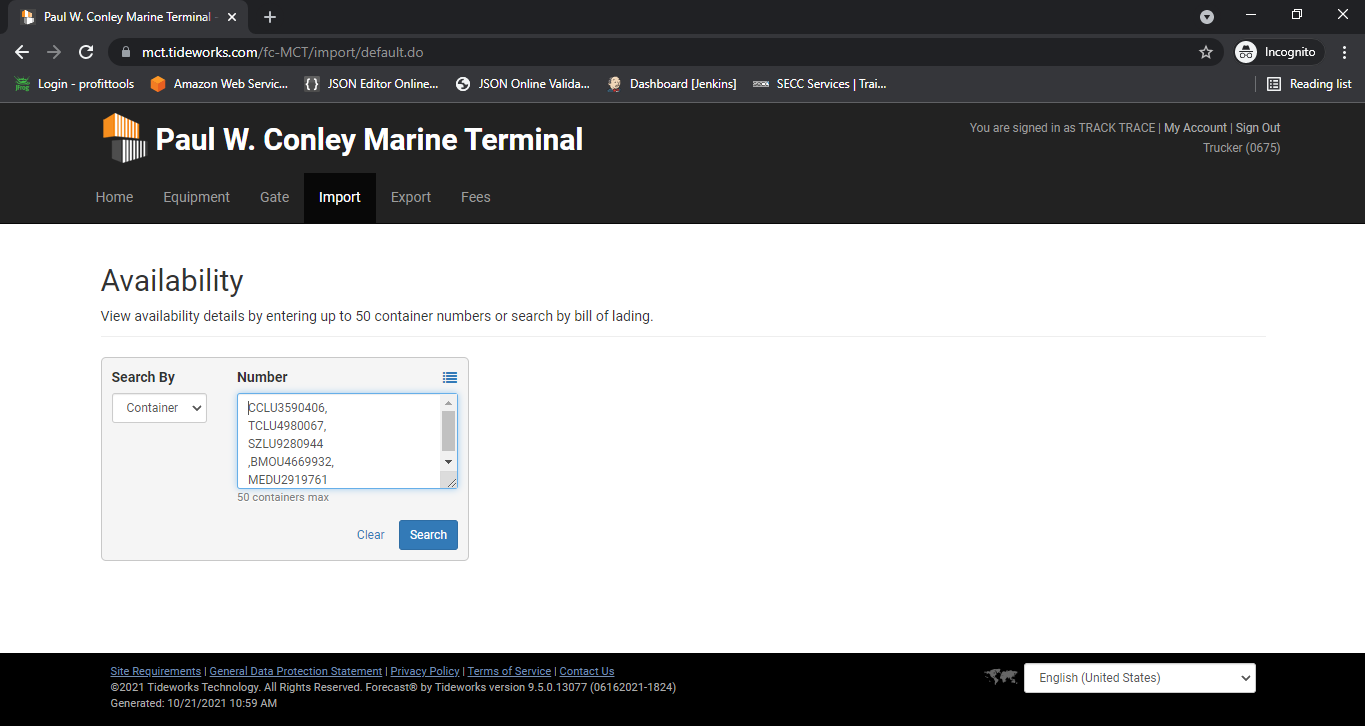This screenshot has height=726, width=1365.
Task: Open Dashboard [Jenkins] bookmark
Action: click(671, 84)
